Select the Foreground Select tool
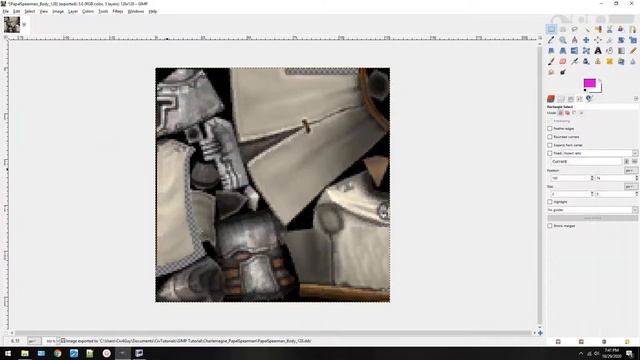The image size is (640, 360). (621, 29)
